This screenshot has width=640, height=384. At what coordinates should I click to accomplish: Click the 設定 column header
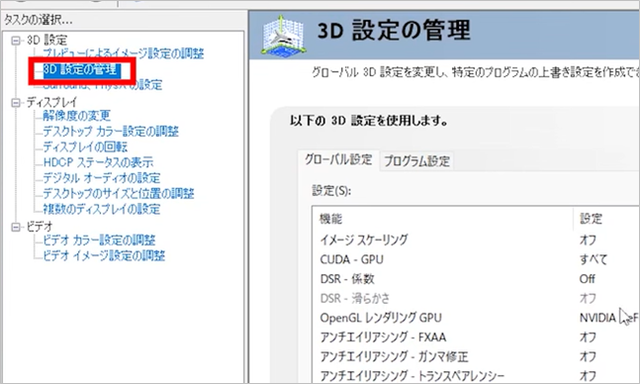[606, 219]
